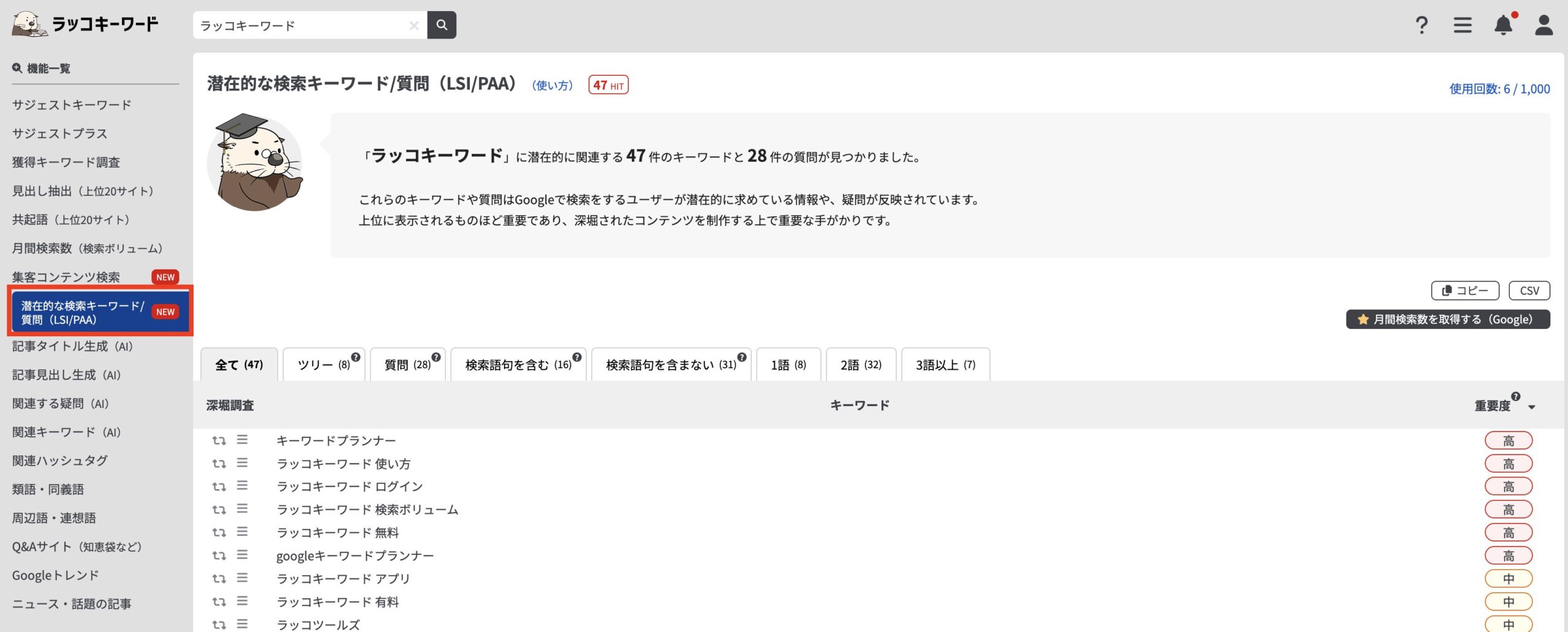Screen dimensions: 1568x632
Task: Click 中 badge on ラッコキーワード アプリ row
Action: pos(1509,578)
